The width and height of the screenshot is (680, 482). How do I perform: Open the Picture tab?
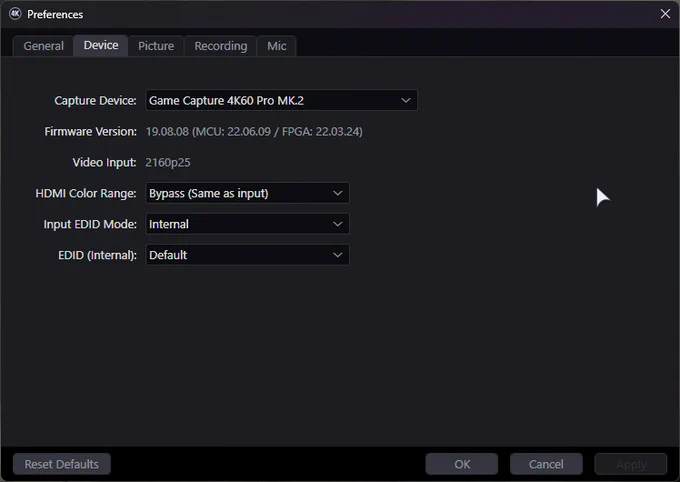tap(156, 46)
